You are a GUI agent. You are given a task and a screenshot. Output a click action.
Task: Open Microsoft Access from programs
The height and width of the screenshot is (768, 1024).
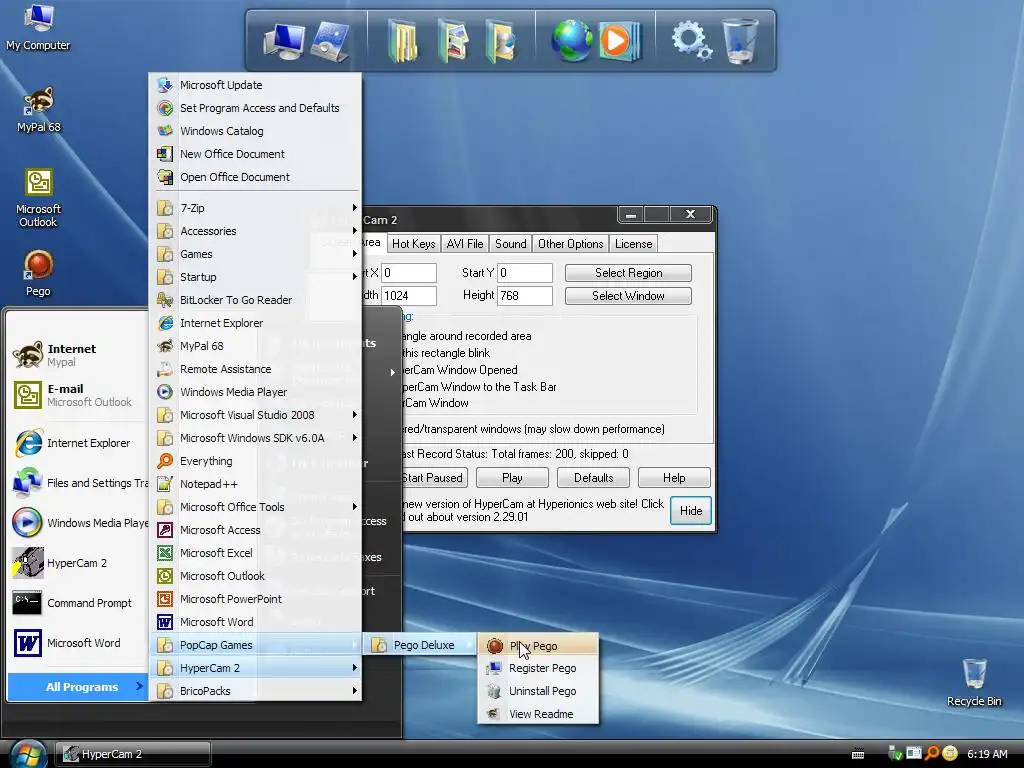point(256,530)
